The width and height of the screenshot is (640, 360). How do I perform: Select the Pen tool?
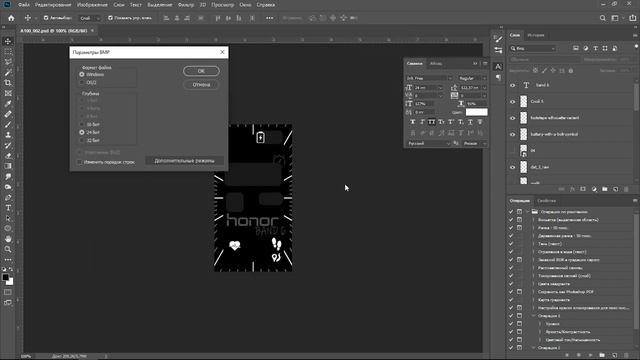[8, 198]
